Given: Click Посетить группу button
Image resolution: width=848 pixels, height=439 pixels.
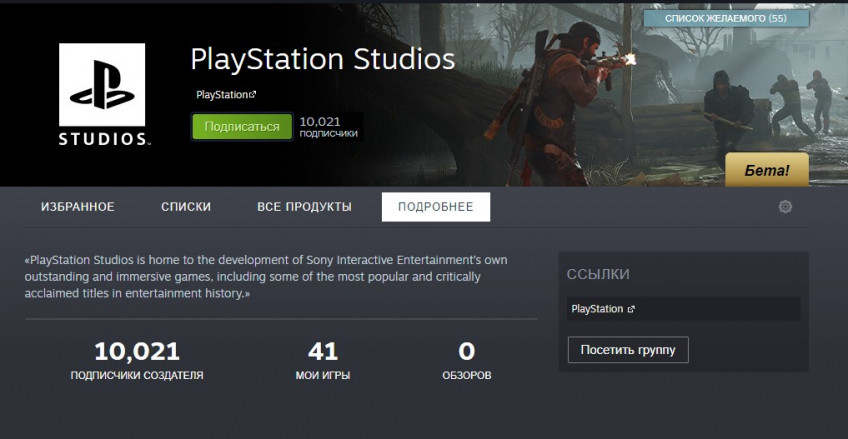Looking at the screenshot, I should coord(628,350).
